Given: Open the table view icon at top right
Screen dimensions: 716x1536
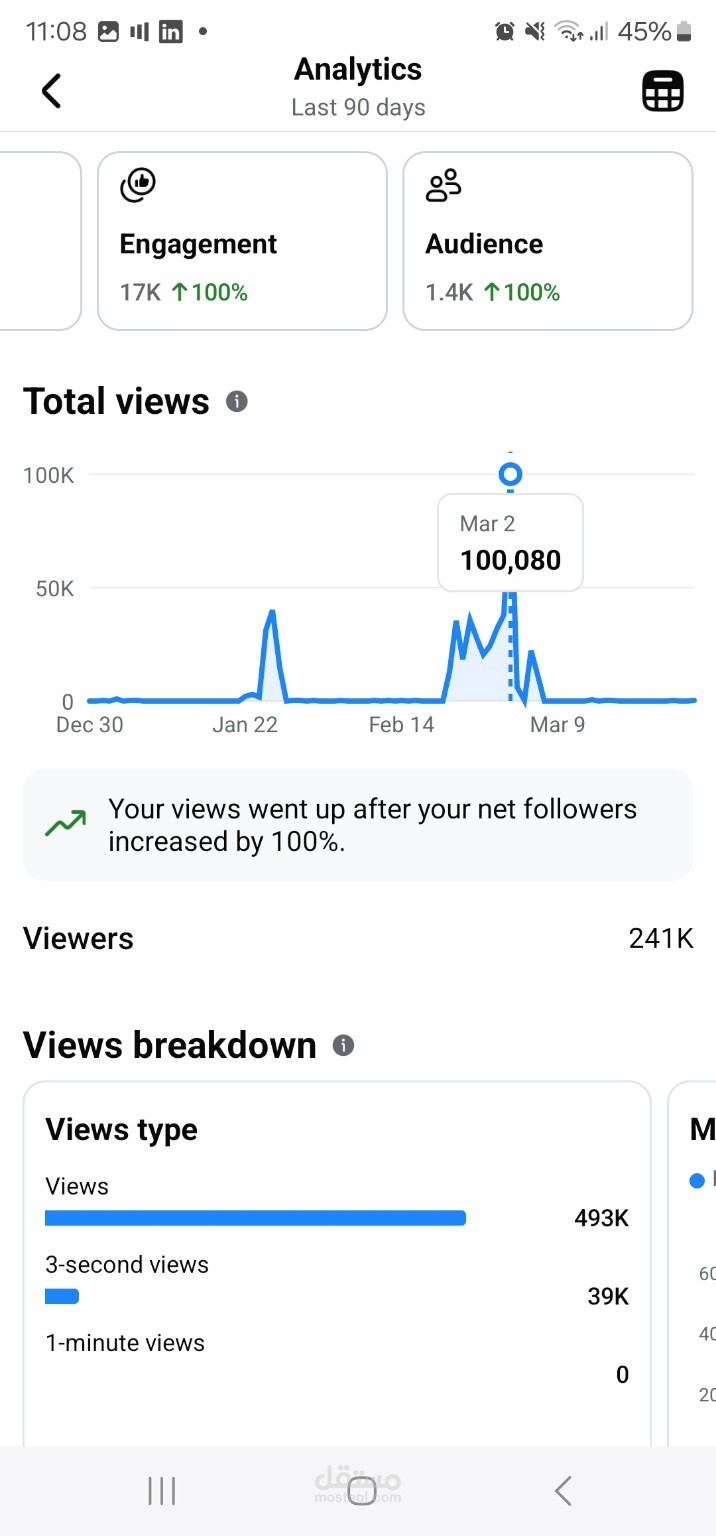Looking at the screenshot, I should click(662, 91).
